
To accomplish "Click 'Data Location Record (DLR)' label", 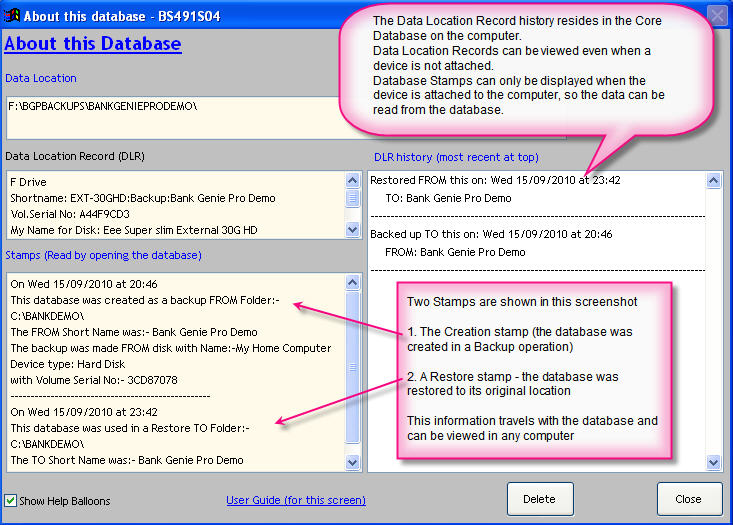I will click(75, 156).
